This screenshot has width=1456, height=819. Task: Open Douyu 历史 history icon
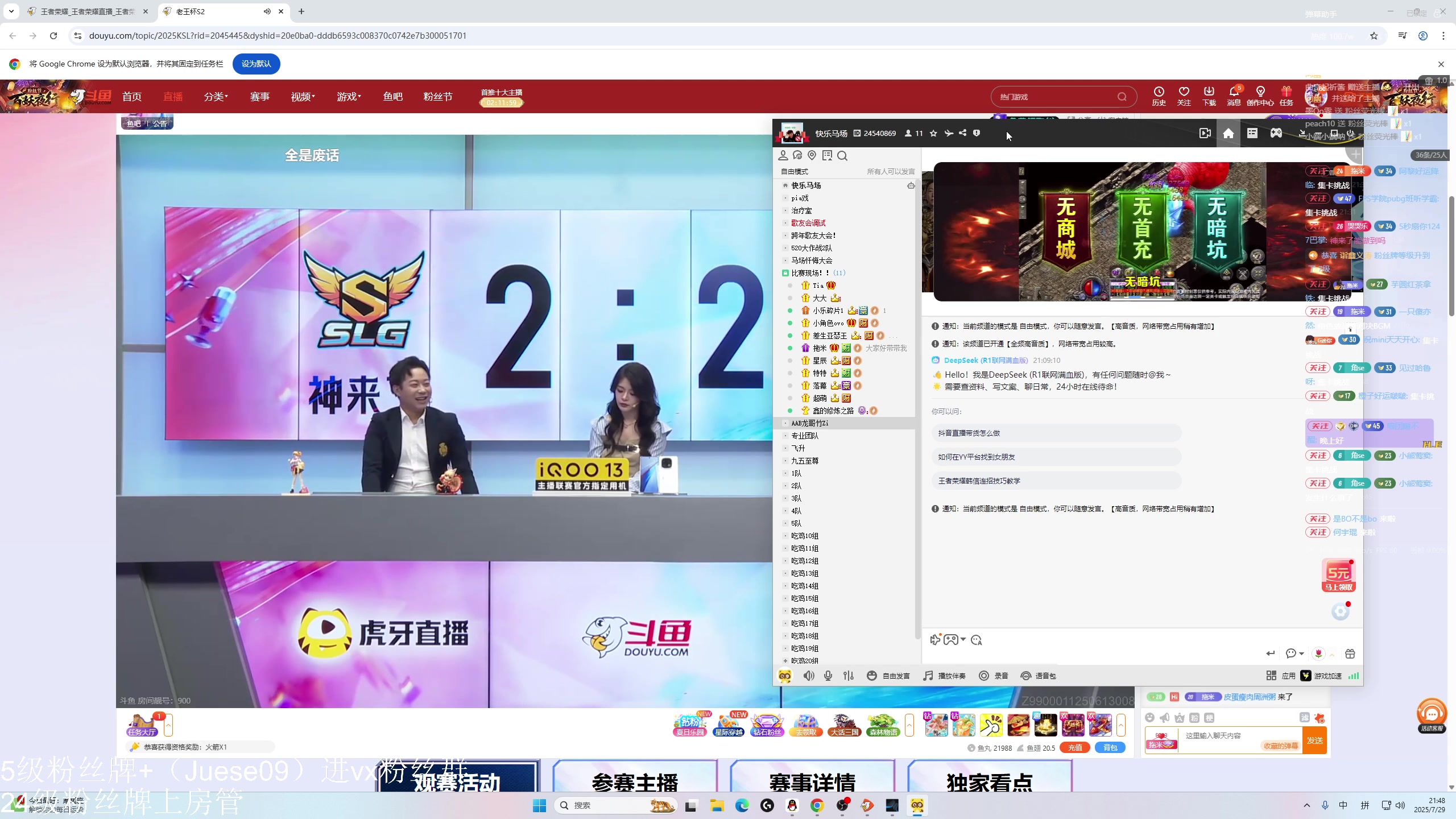[x=1159, y=96]
